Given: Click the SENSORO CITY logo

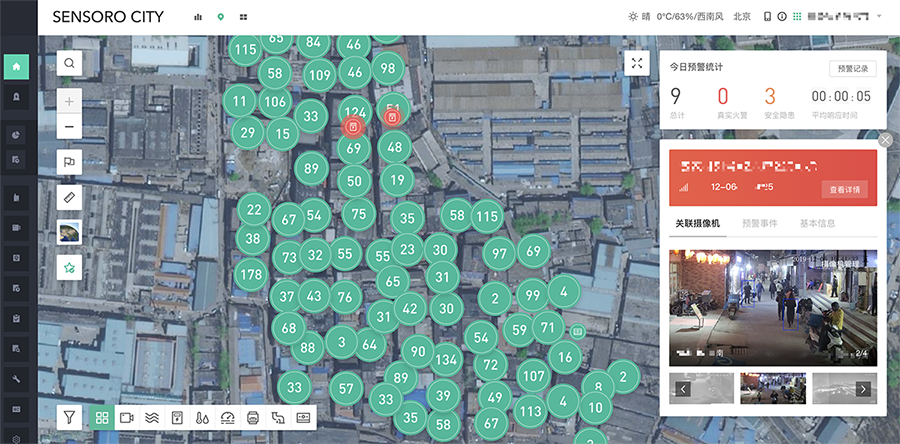Looking at the screenshot, I should pos(108,17).
